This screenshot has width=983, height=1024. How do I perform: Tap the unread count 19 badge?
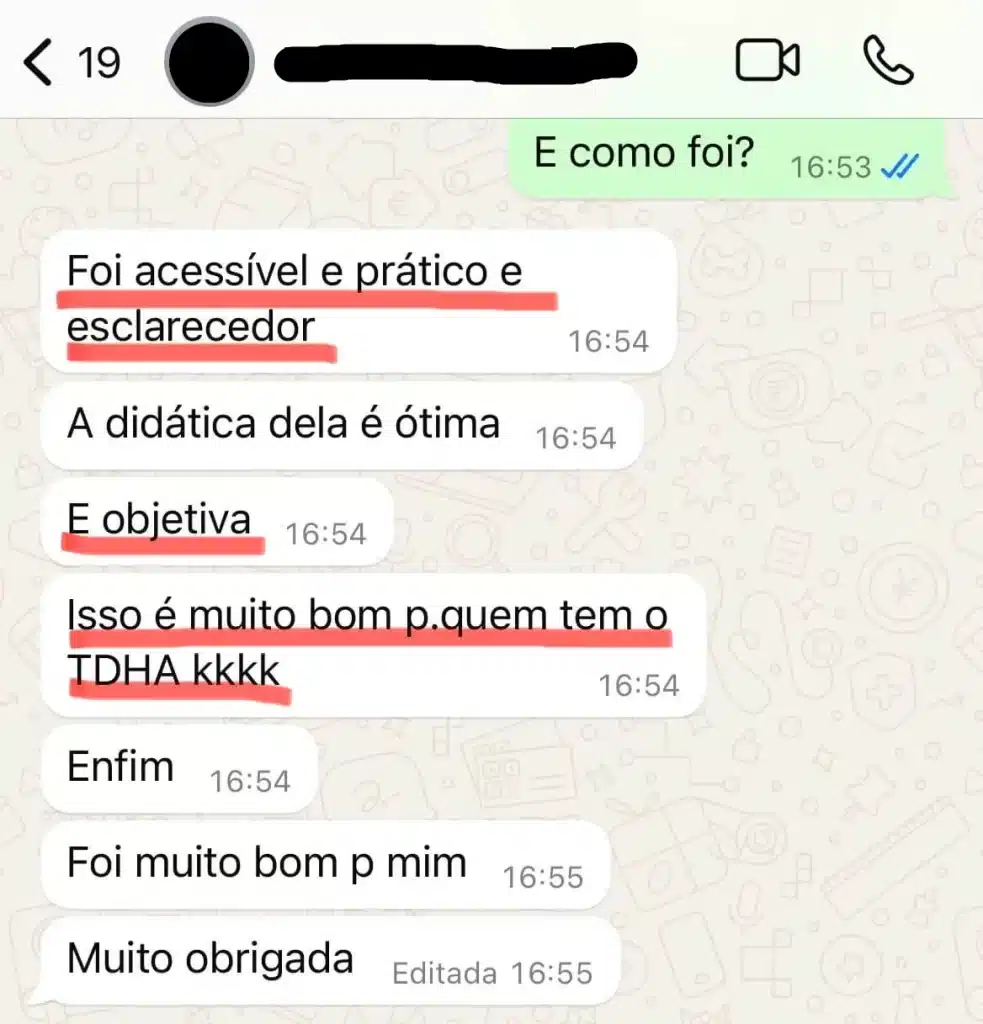[x=99, y=63]
